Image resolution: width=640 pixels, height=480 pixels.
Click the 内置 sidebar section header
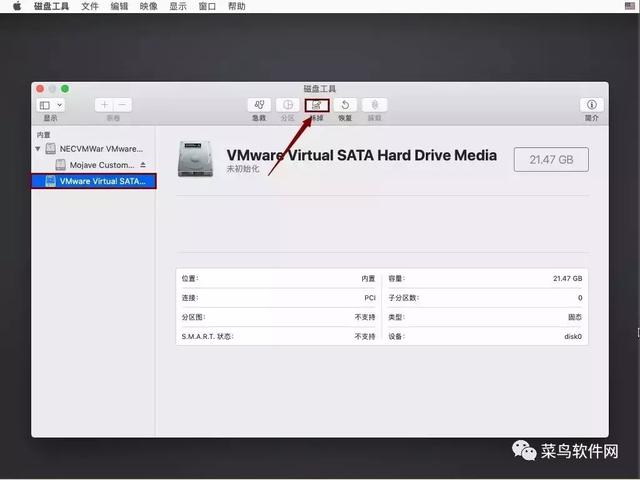(x=44, y=135)
